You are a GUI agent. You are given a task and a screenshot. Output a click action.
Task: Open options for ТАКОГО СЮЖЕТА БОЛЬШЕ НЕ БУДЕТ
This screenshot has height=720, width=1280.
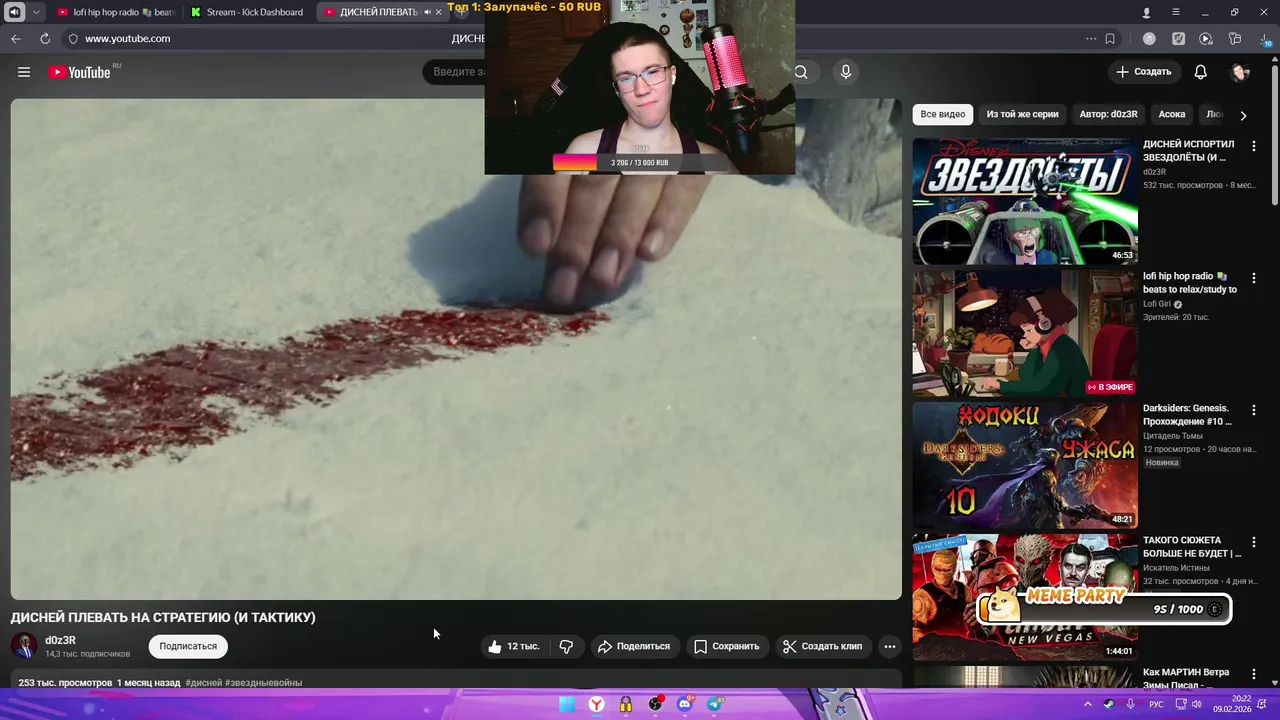tap(1254, 542)
